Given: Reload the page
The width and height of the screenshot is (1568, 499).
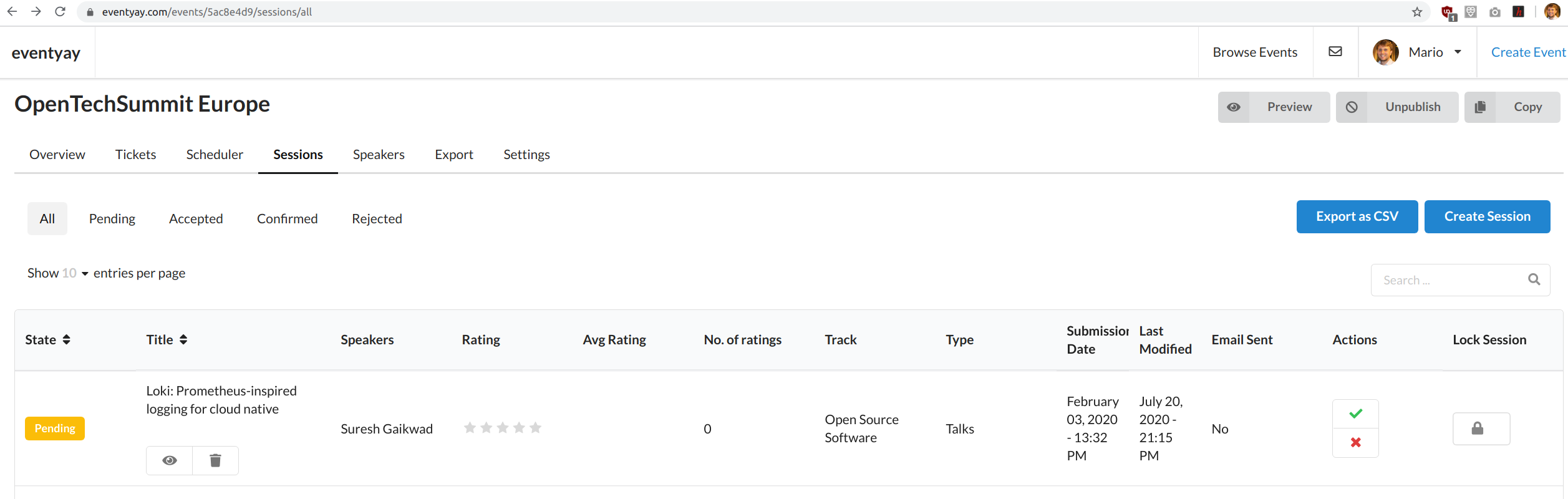Looking at the screenshot, I should point(60,12).
